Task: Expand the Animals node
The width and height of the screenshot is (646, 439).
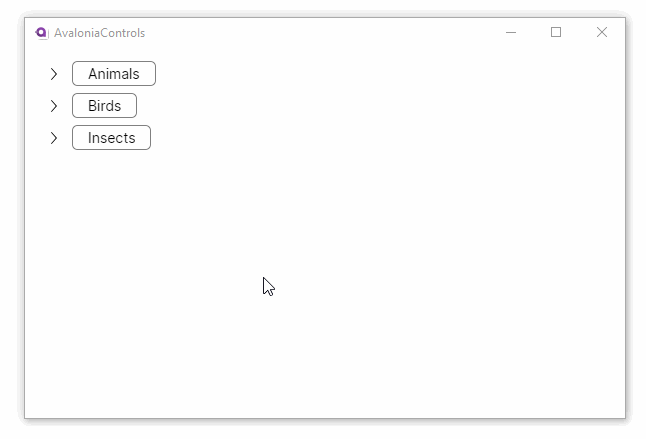Action: (x=54, y=74)
